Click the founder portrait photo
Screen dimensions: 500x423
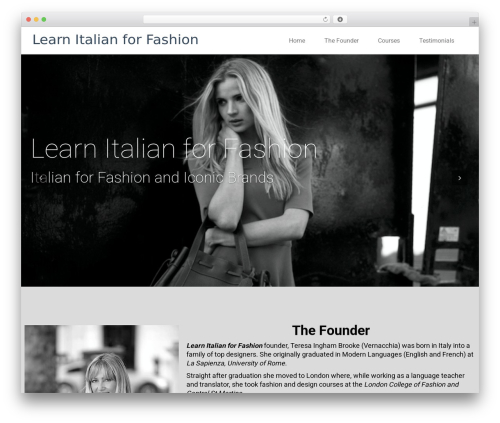coord(102,359)
